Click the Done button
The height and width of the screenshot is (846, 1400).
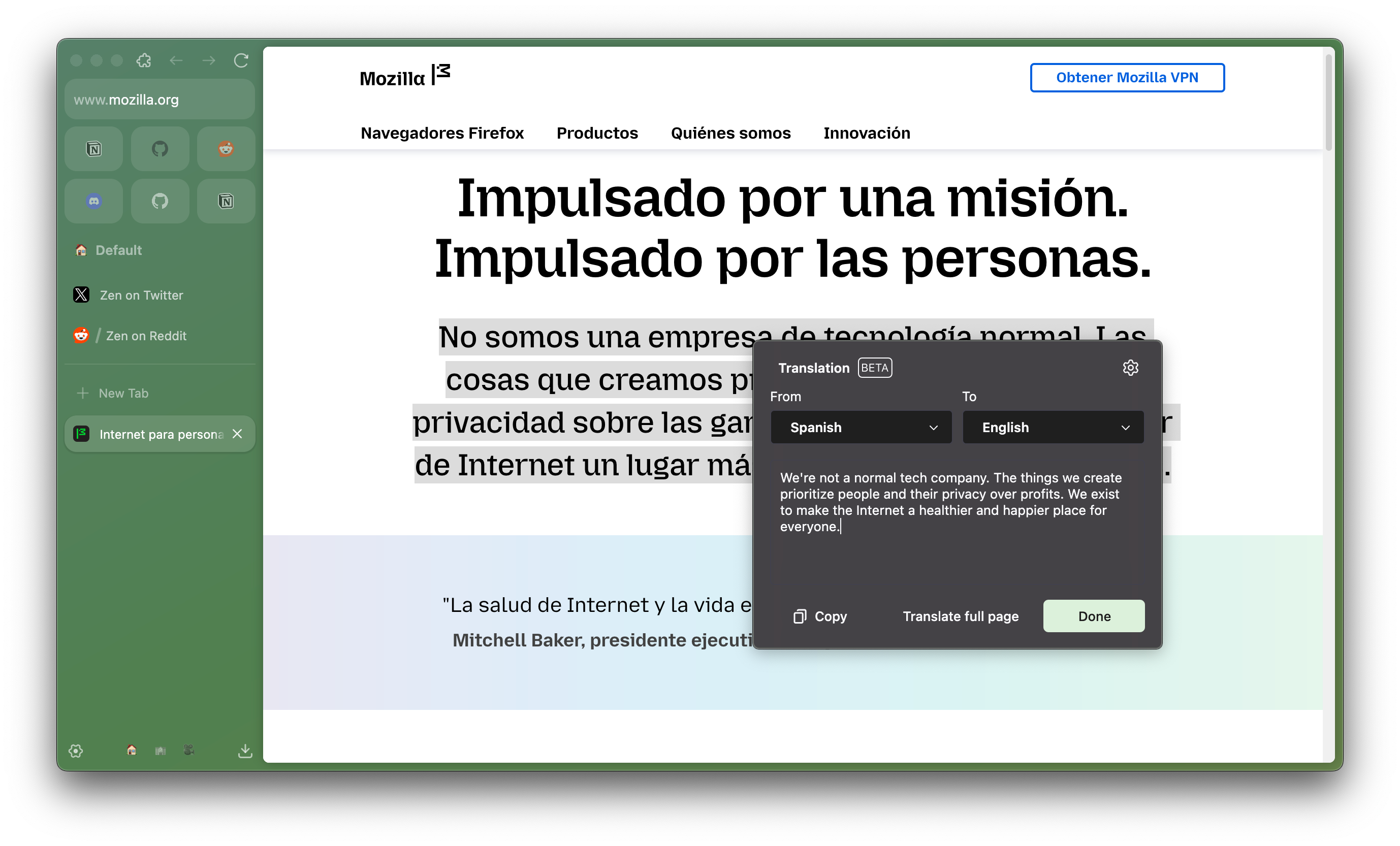click(1094, 616)
